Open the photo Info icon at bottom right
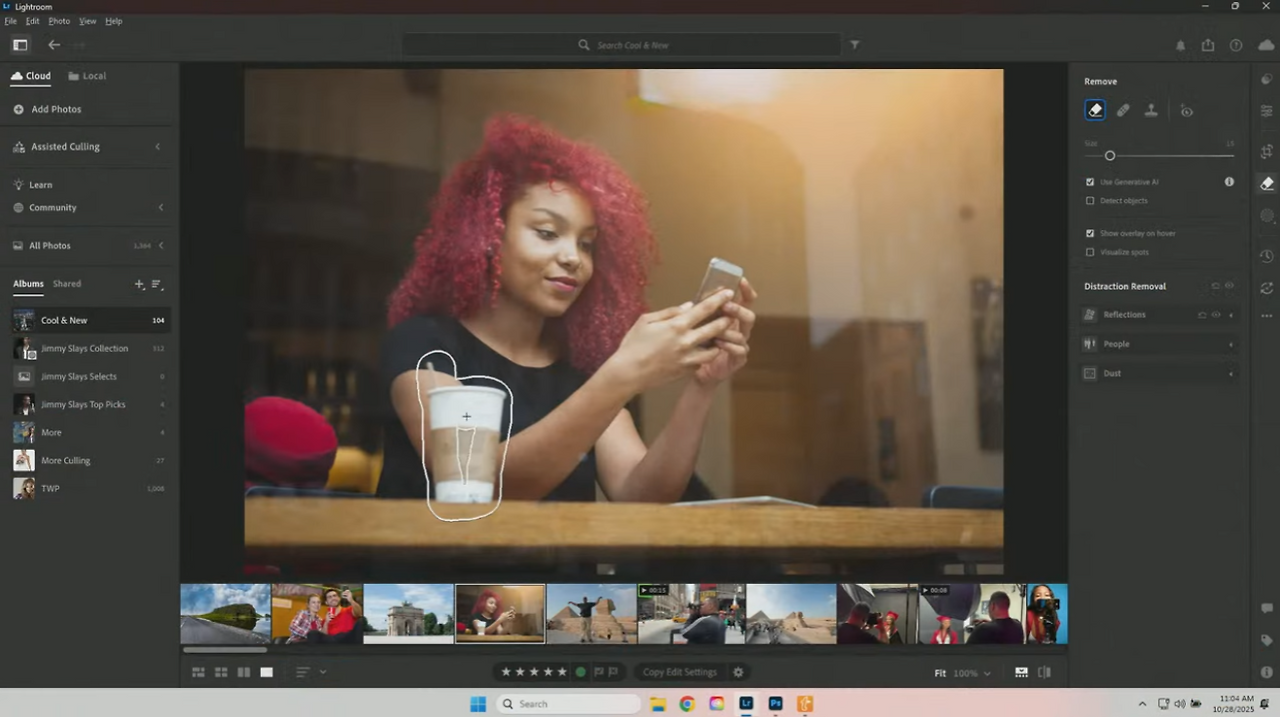Image resolution: width=1280 pixels, height=717 pixels. 1267,672
